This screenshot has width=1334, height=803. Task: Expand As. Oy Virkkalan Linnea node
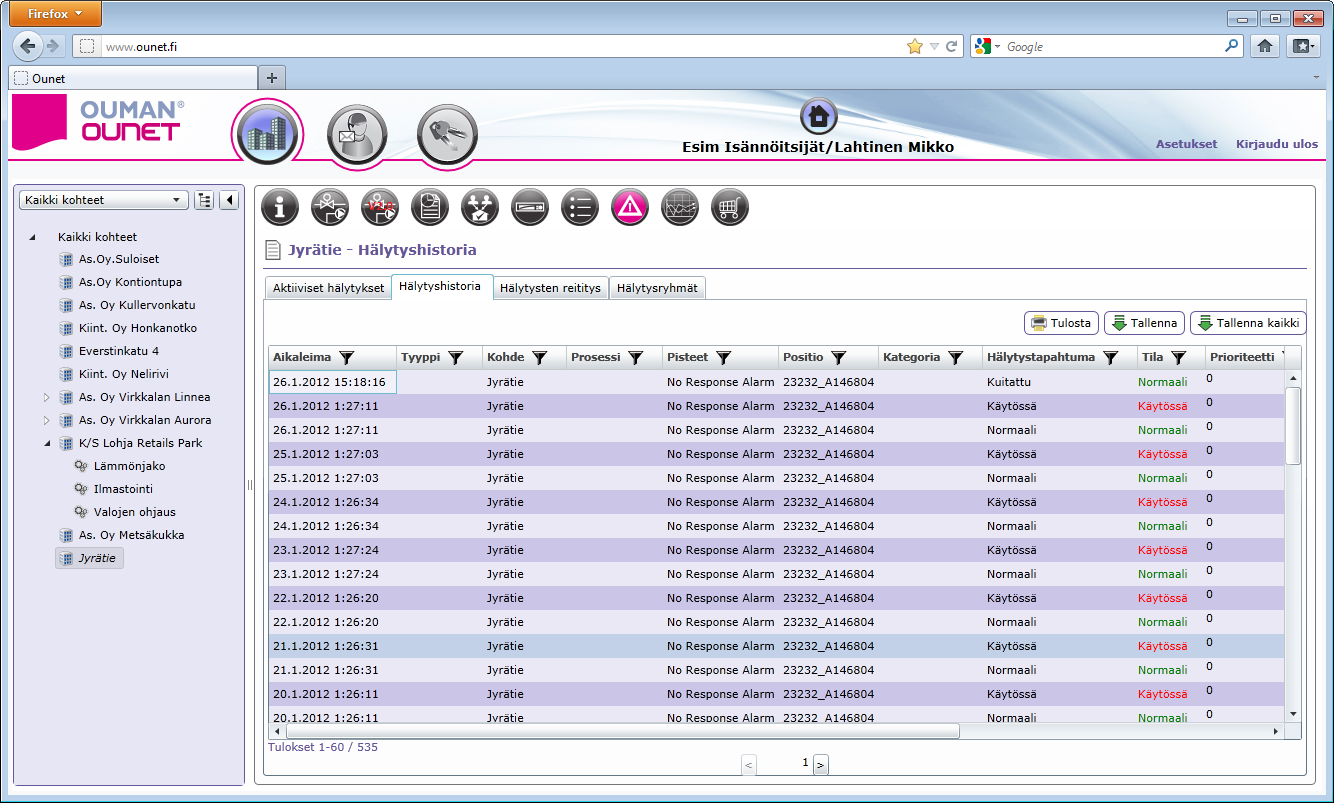click(45, 397)
